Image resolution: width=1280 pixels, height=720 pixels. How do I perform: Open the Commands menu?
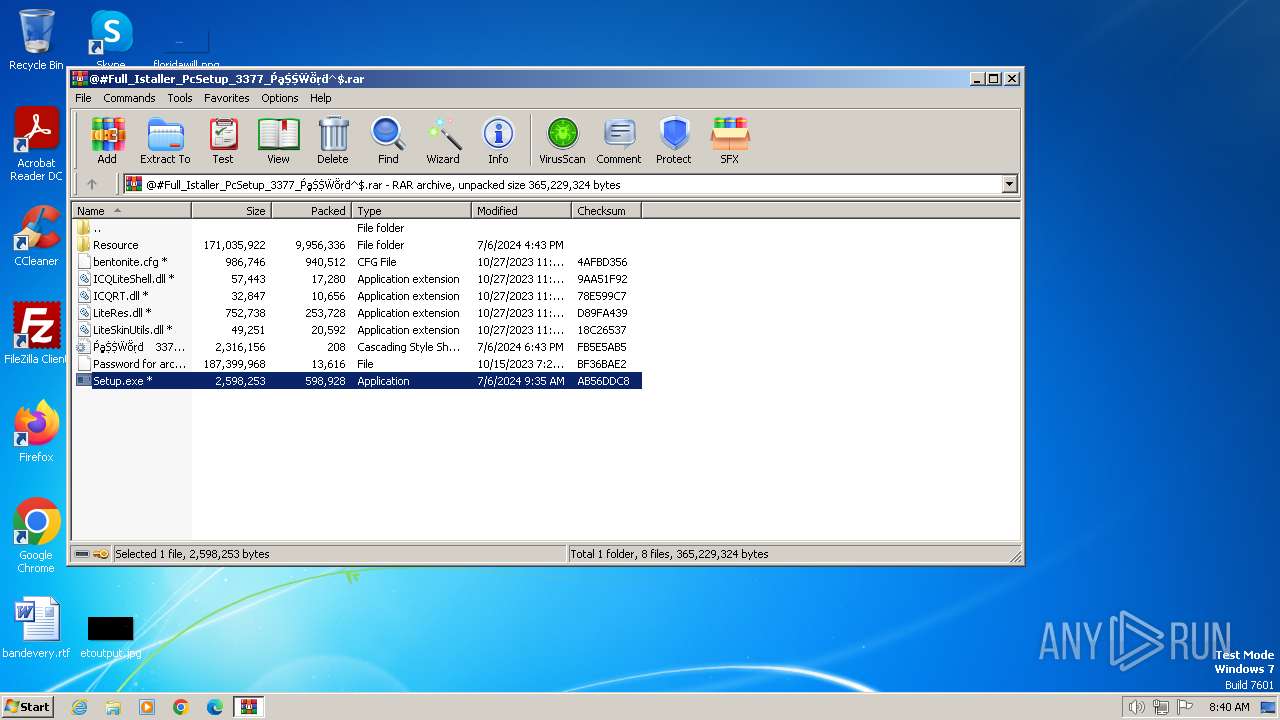pos(129,98)
